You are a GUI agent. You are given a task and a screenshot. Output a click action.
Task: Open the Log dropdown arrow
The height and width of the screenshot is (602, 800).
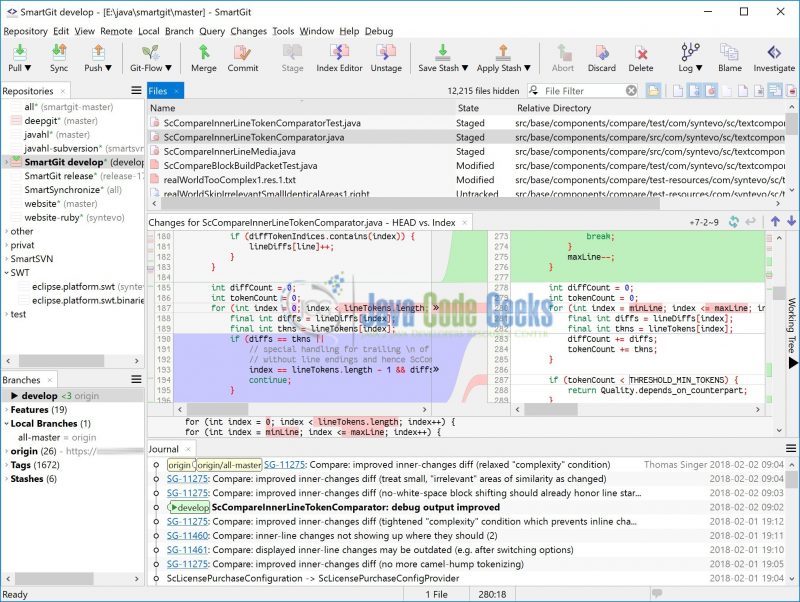[699, 68]
